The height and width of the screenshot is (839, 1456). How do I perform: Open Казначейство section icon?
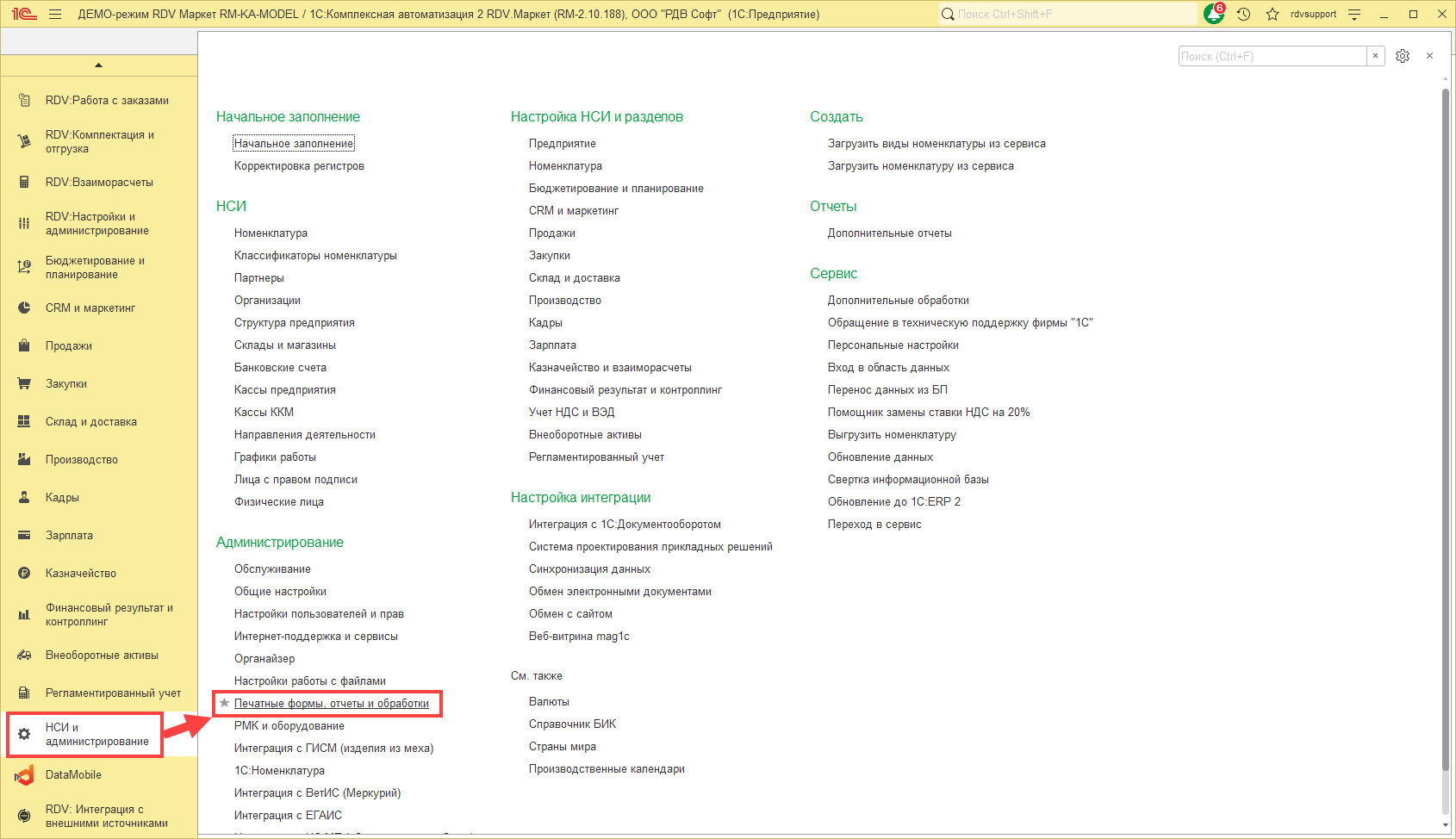point(24,574)
